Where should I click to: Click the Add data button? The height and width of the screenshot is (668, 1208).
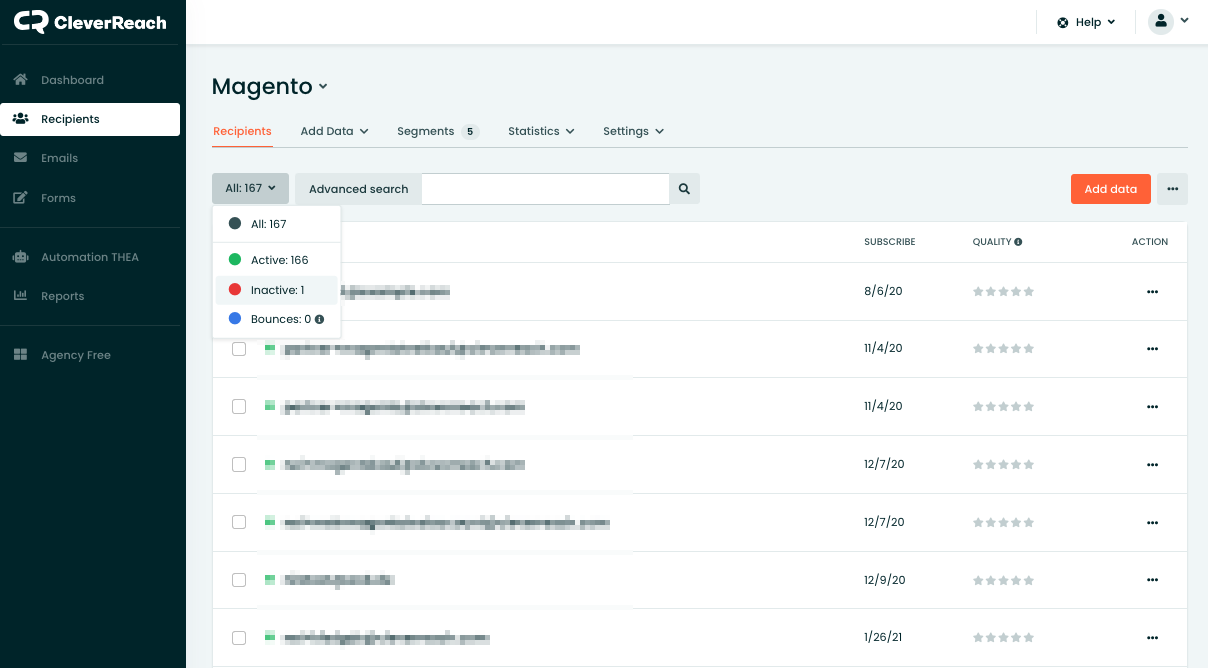point(1111,189)
